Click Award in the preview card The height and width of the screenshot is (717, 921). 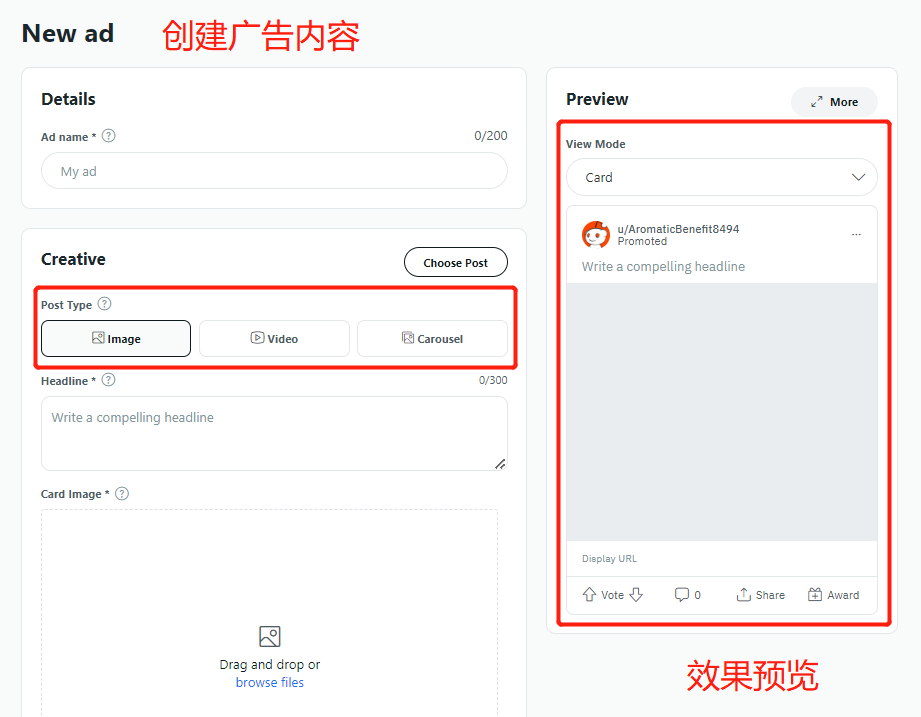coord(833,595)
